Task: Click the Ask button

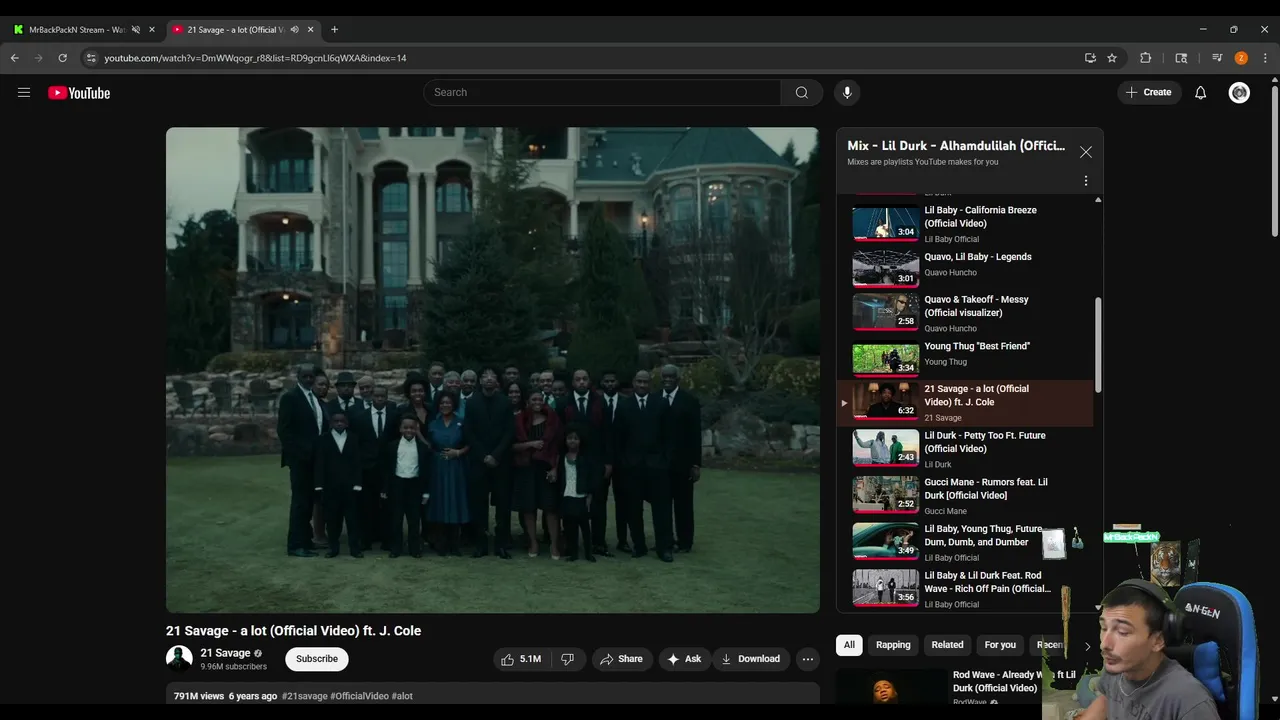Action: tap(684, 659)
